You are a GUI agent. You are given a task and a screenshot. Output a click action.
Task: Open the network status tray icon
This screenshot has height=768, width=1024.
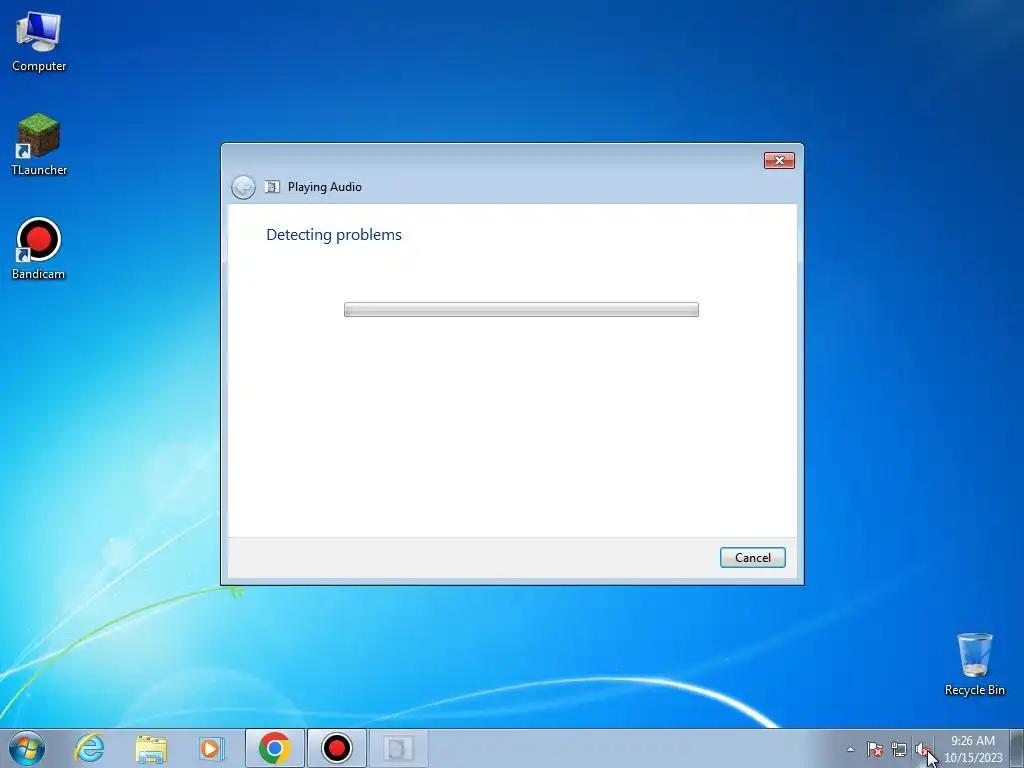click(x=899, y=749)
